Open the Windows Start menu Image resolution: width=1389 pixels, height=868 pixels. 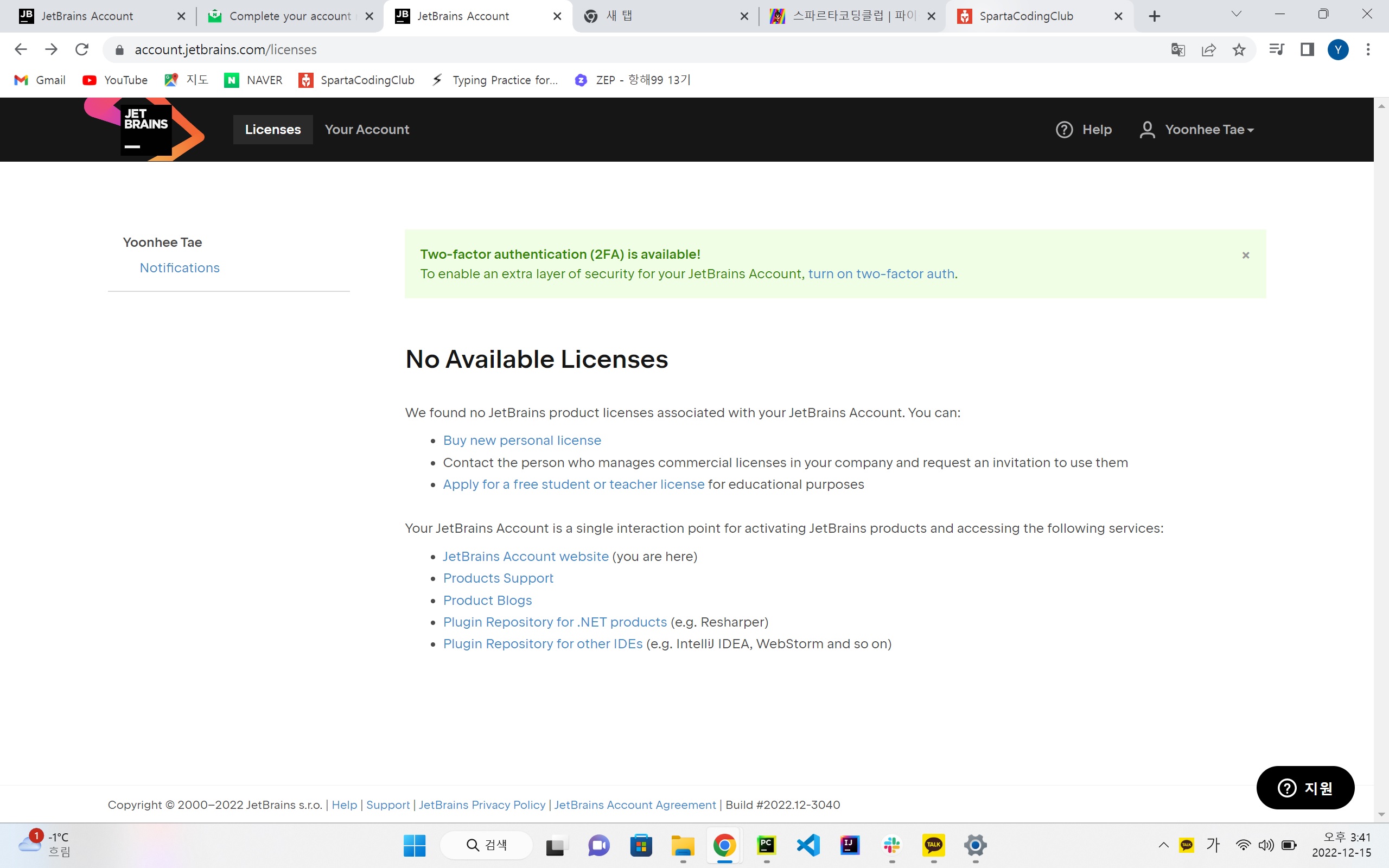[415, 845]
